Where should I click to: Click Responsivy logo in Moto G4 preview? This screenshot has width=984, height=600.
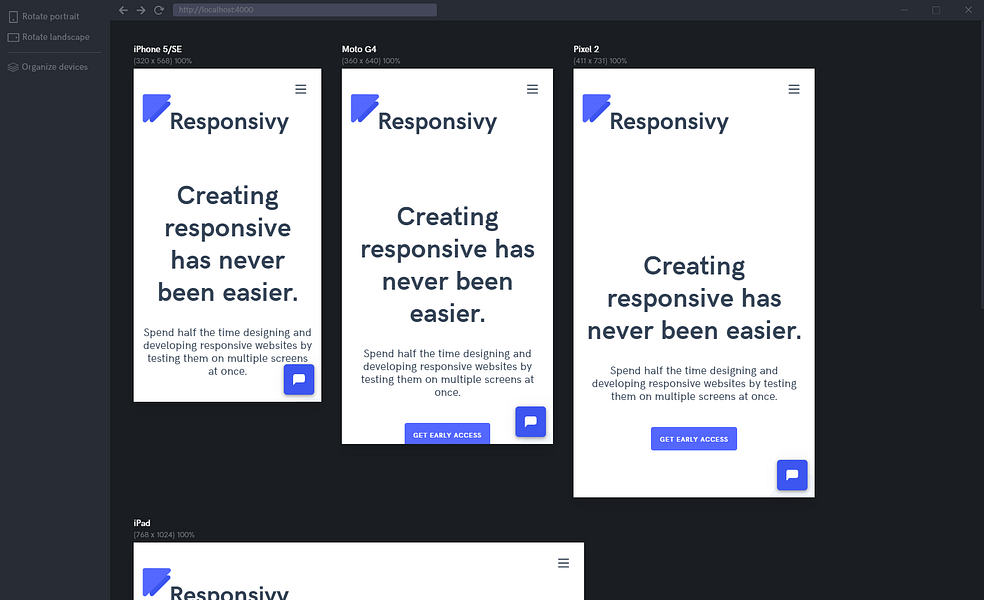point(424,114)
